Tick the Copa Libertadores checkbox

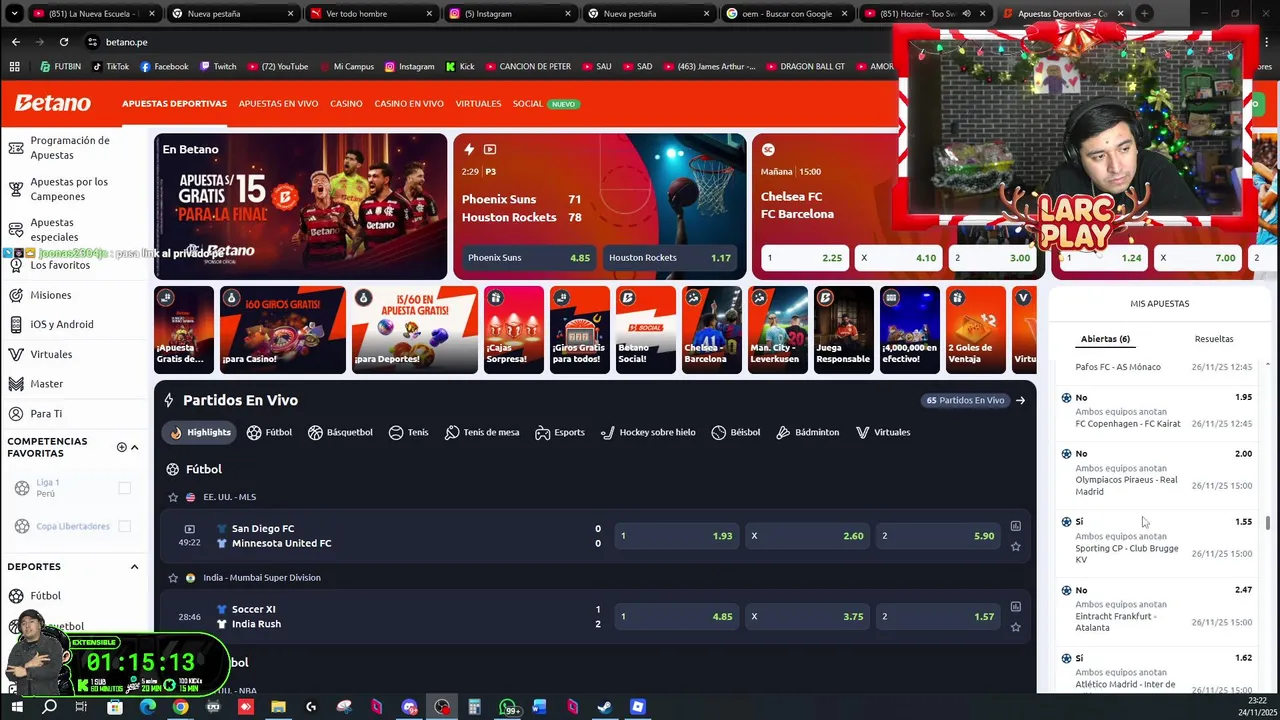point(124,526)
